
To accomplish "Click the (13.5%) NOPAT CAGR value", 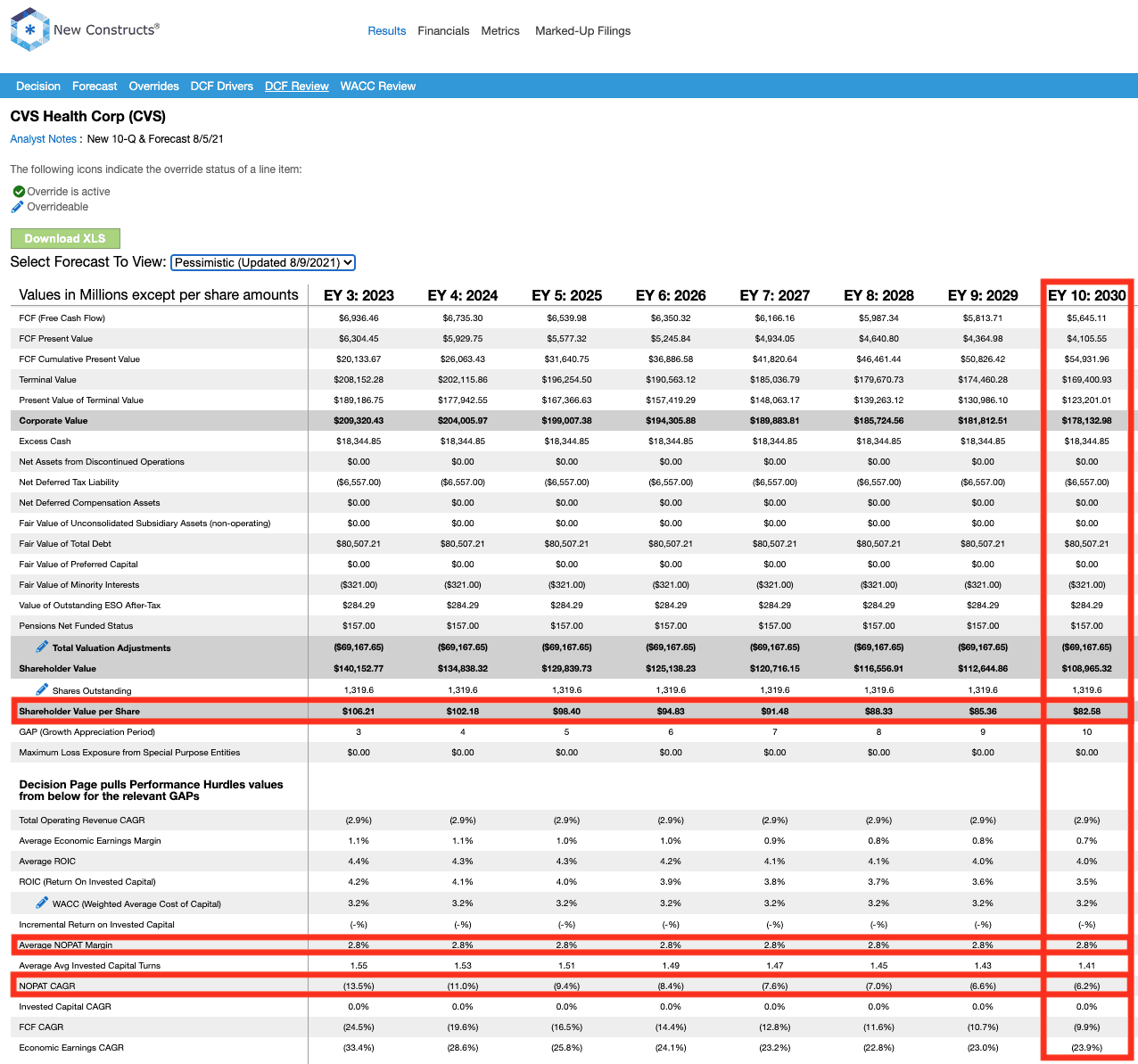I will tap(359, 986).
